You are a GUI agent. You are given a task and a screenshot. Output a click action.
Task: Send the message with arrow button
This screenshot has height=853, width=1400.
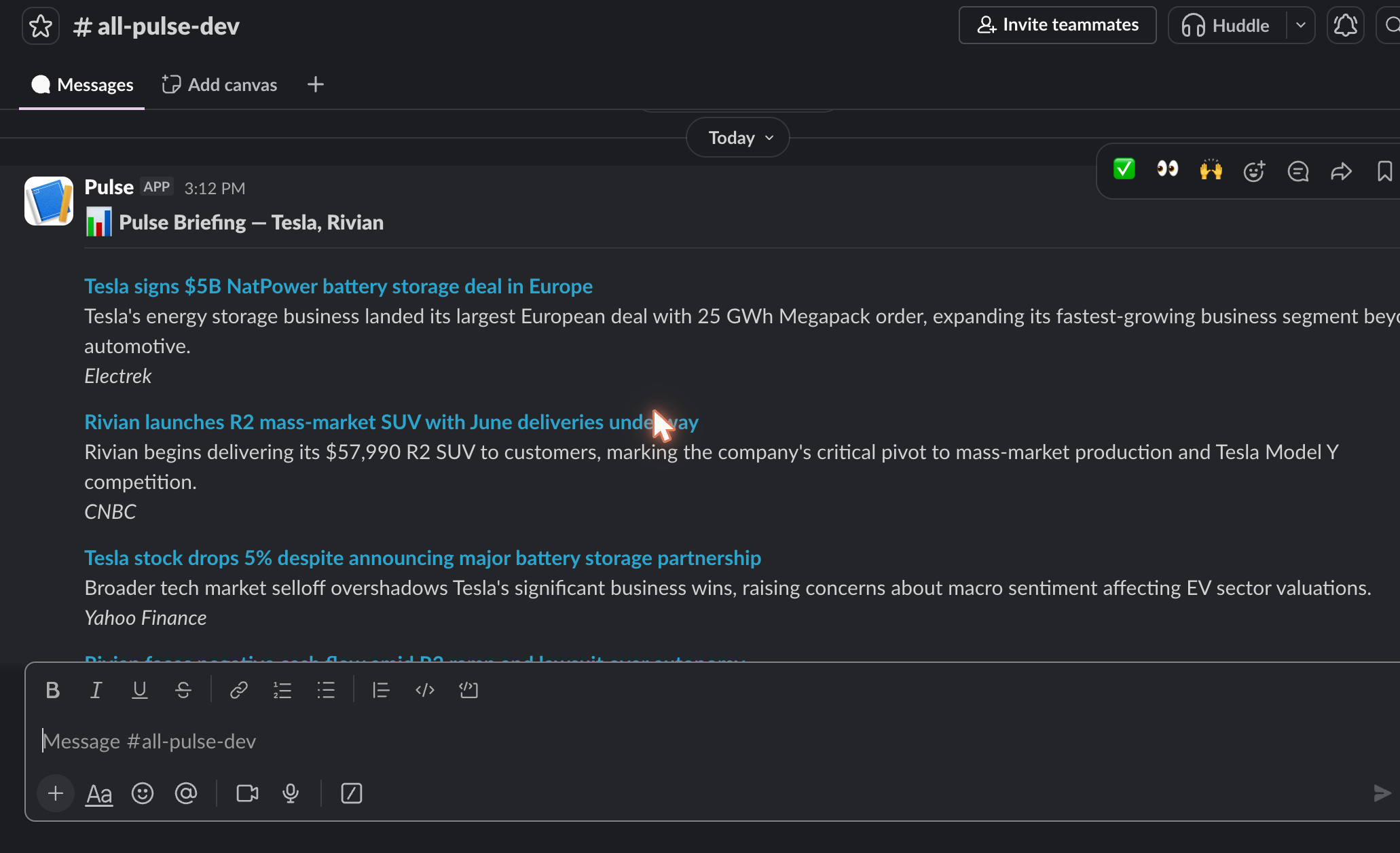click(x=1382, y=793)
